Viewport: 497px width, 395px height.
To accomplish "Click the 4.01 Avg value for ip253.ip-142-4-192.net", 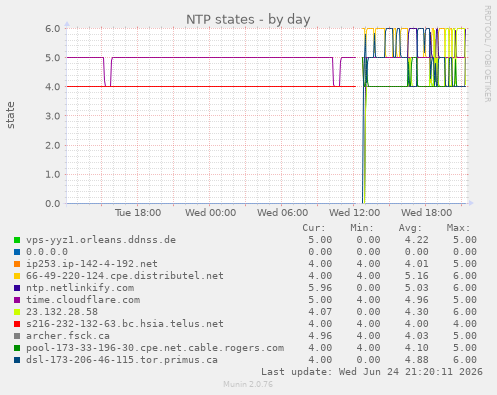I will click(x=417, y=264).
